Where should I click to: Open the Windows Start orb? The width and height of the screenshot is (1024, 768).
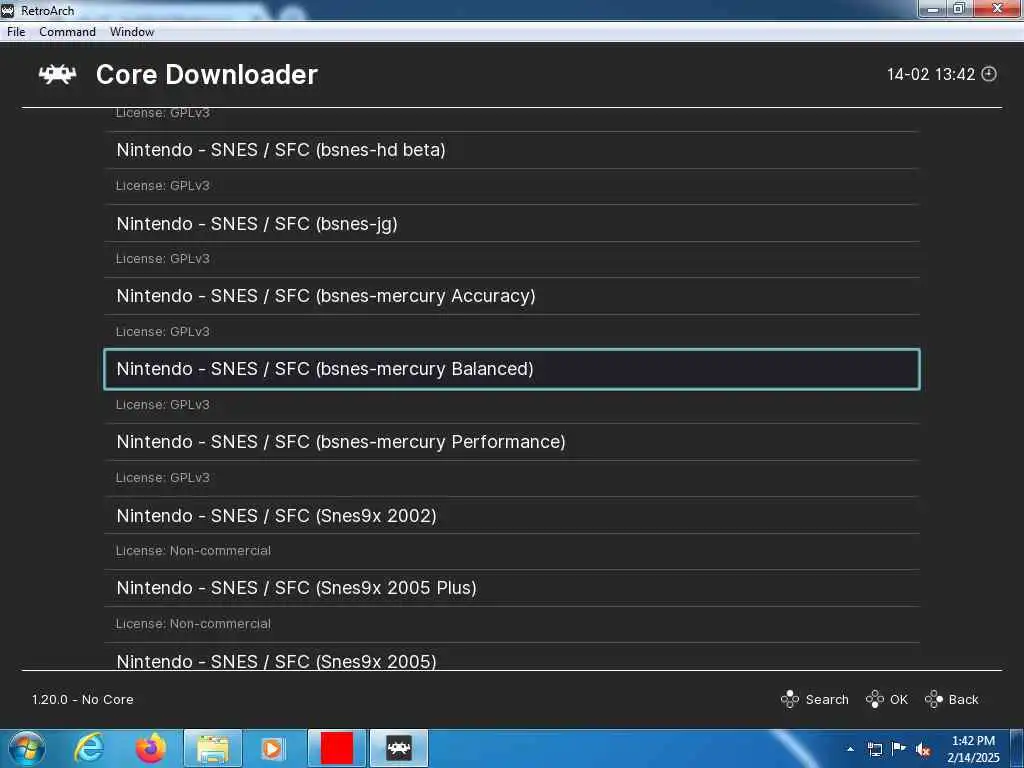(x=27, y=748)
